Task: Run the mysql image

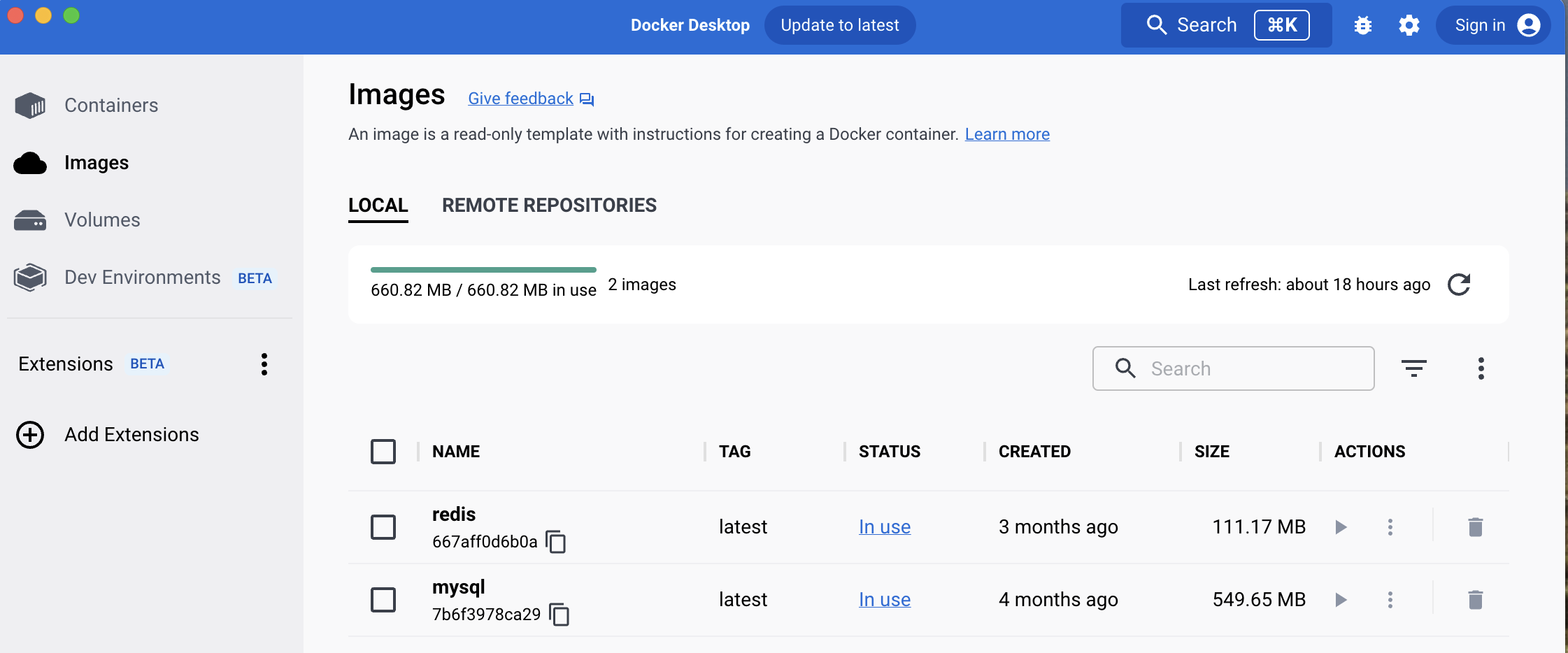Action: (x=1341, y=600)
